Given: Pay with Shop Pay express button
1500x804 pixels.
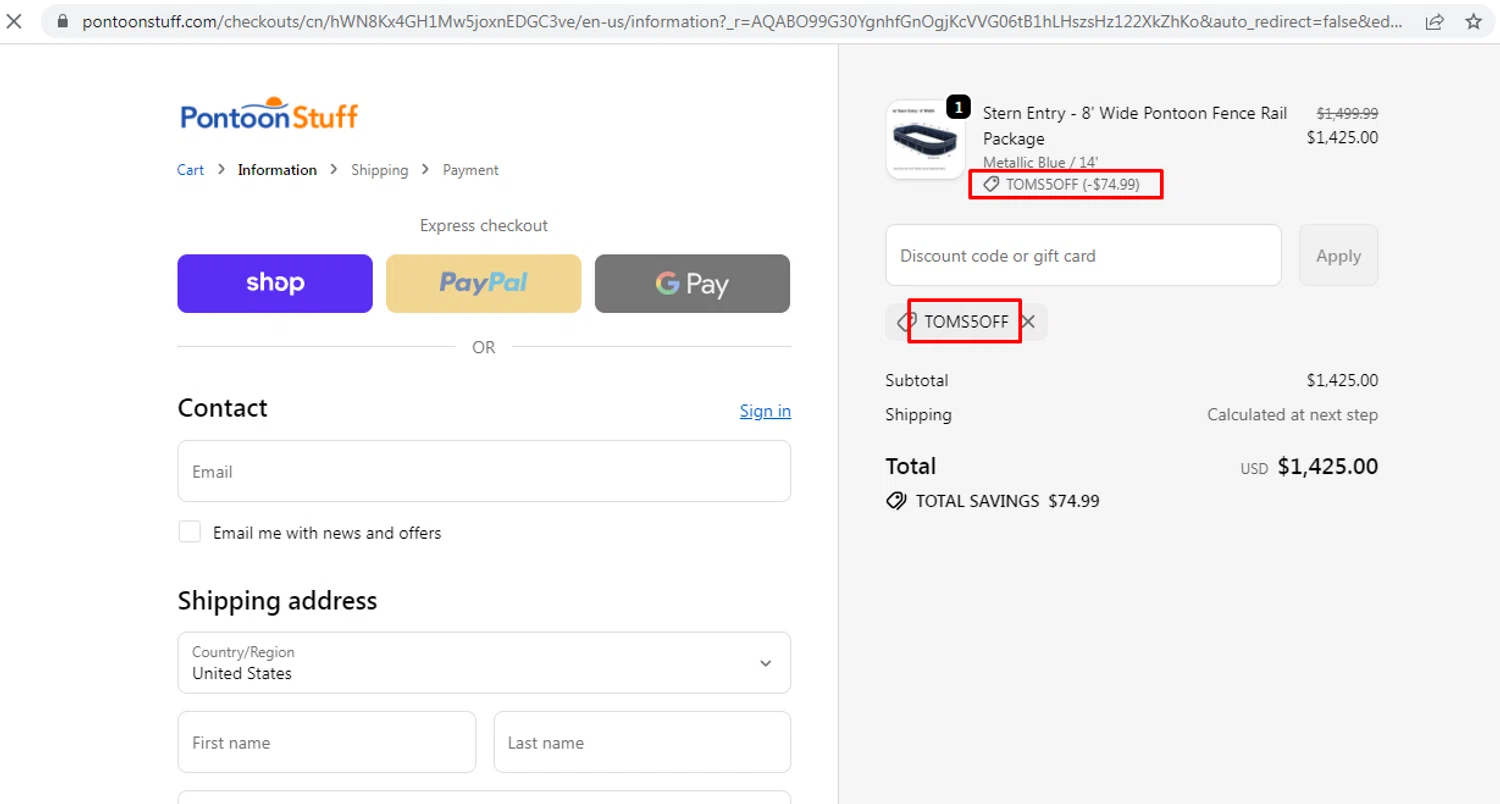Looking at the screenshot, I should click(x=275, y=284).
